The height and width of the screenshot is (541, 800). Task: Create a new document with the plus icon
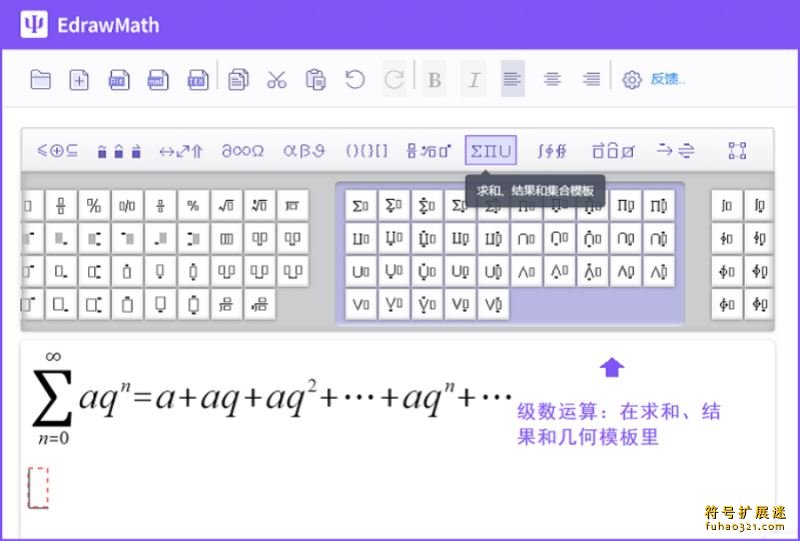tap(79, 80)
